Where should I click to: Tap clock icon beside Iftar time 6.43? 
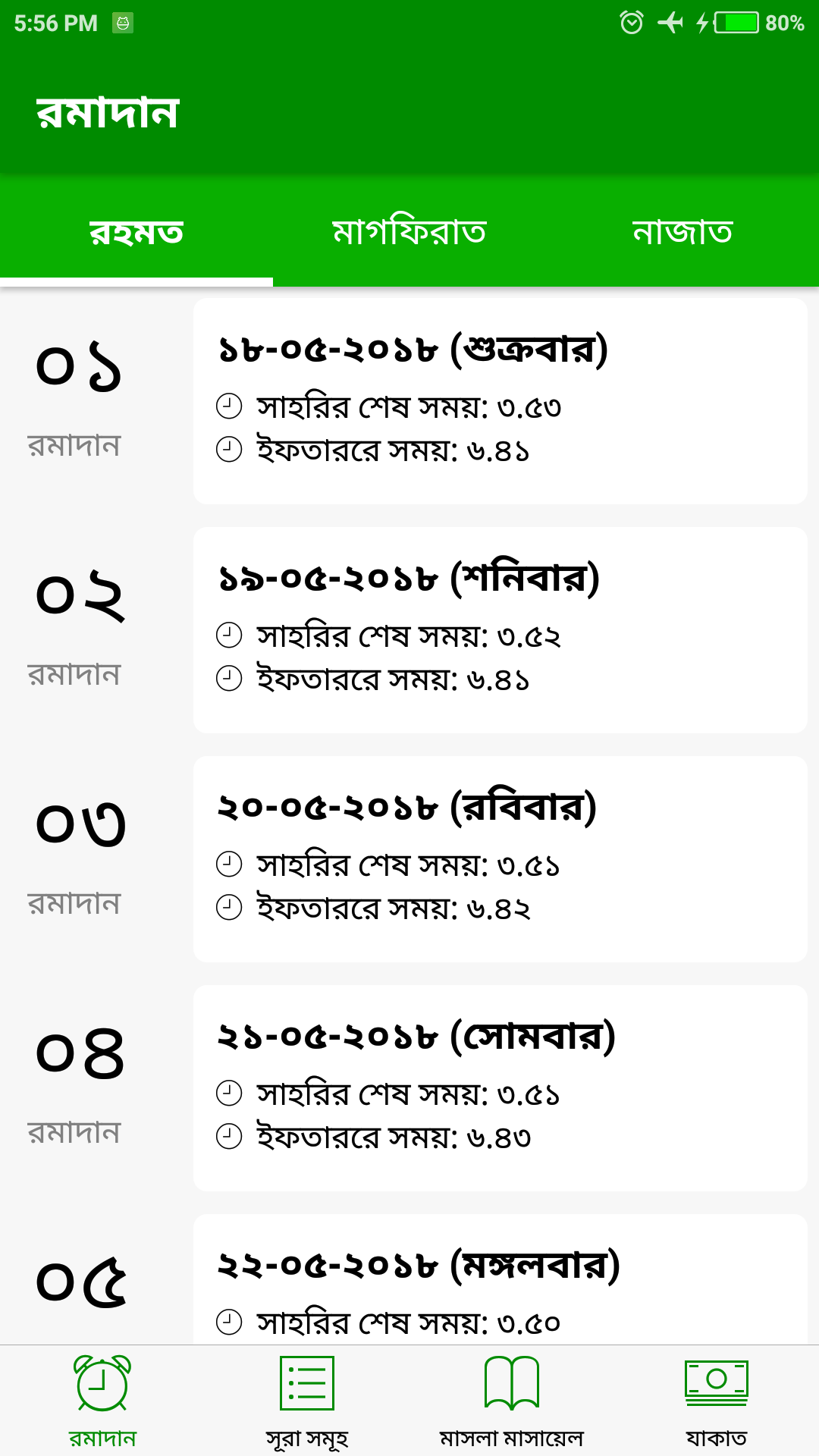(229, 1137)
